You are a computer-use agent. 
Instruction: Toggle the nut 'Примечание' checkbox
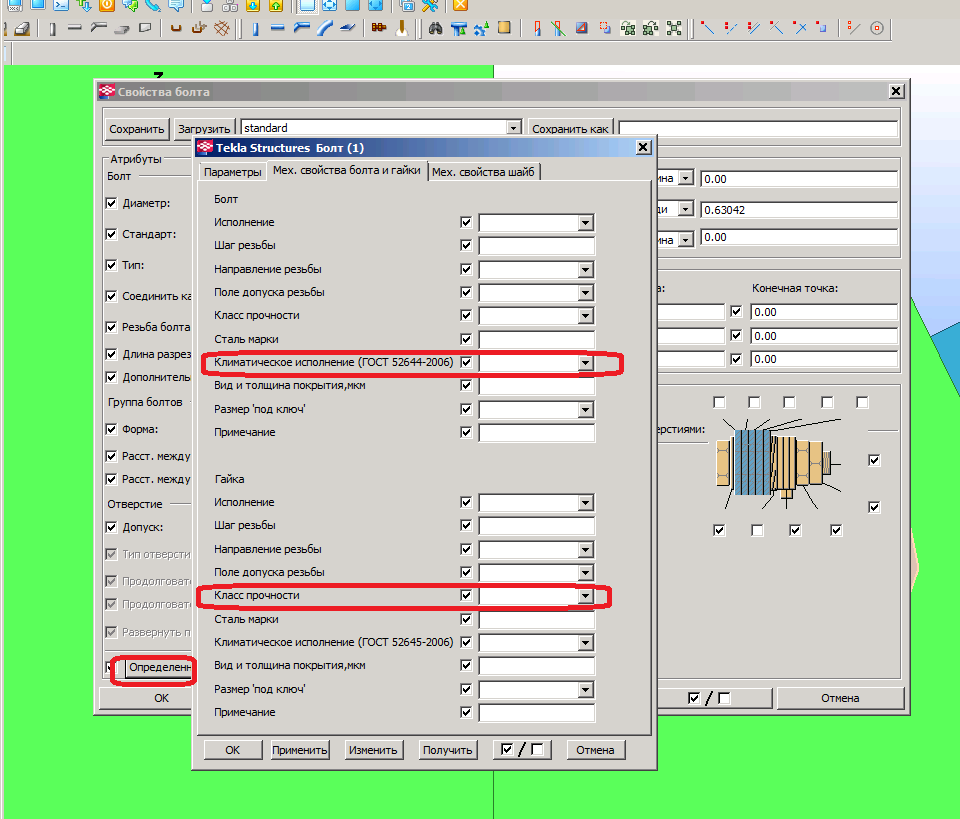[x=466, y=712]
